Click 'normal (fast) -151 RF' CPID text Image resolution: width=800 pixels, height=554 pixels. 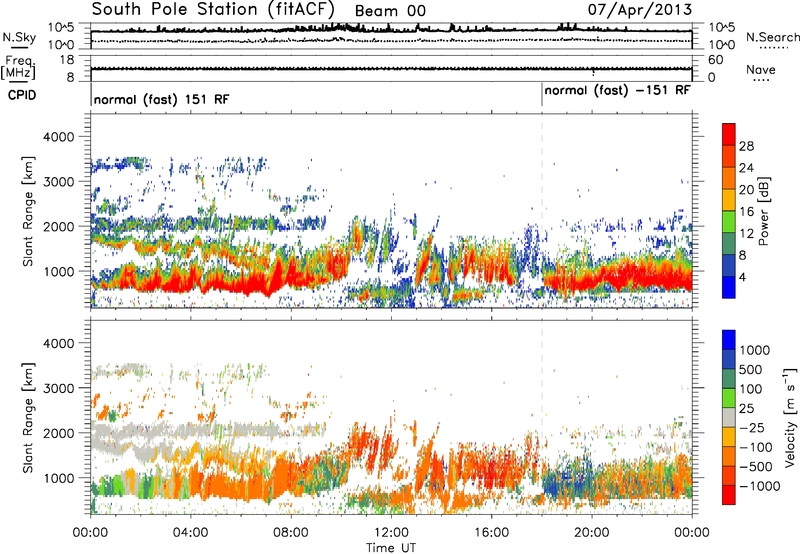(617, 90)
